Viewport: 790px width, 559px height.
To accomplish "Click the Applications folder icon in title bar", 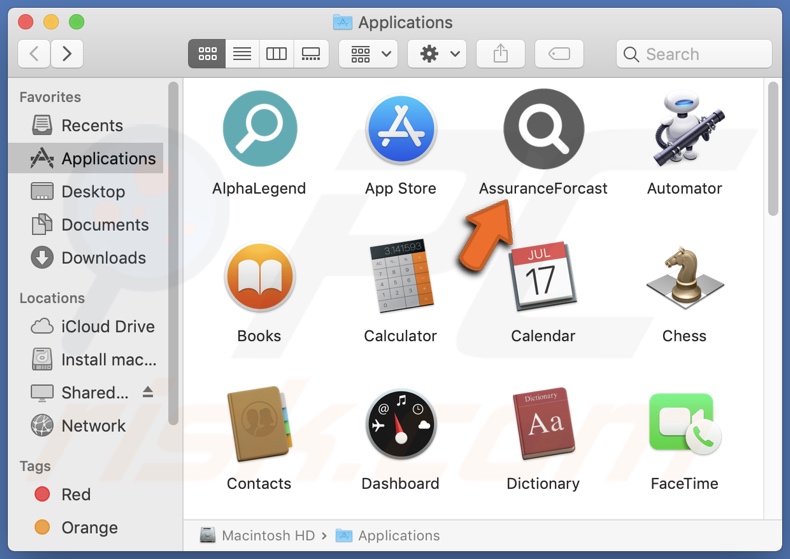I will (x=343, y=22).
